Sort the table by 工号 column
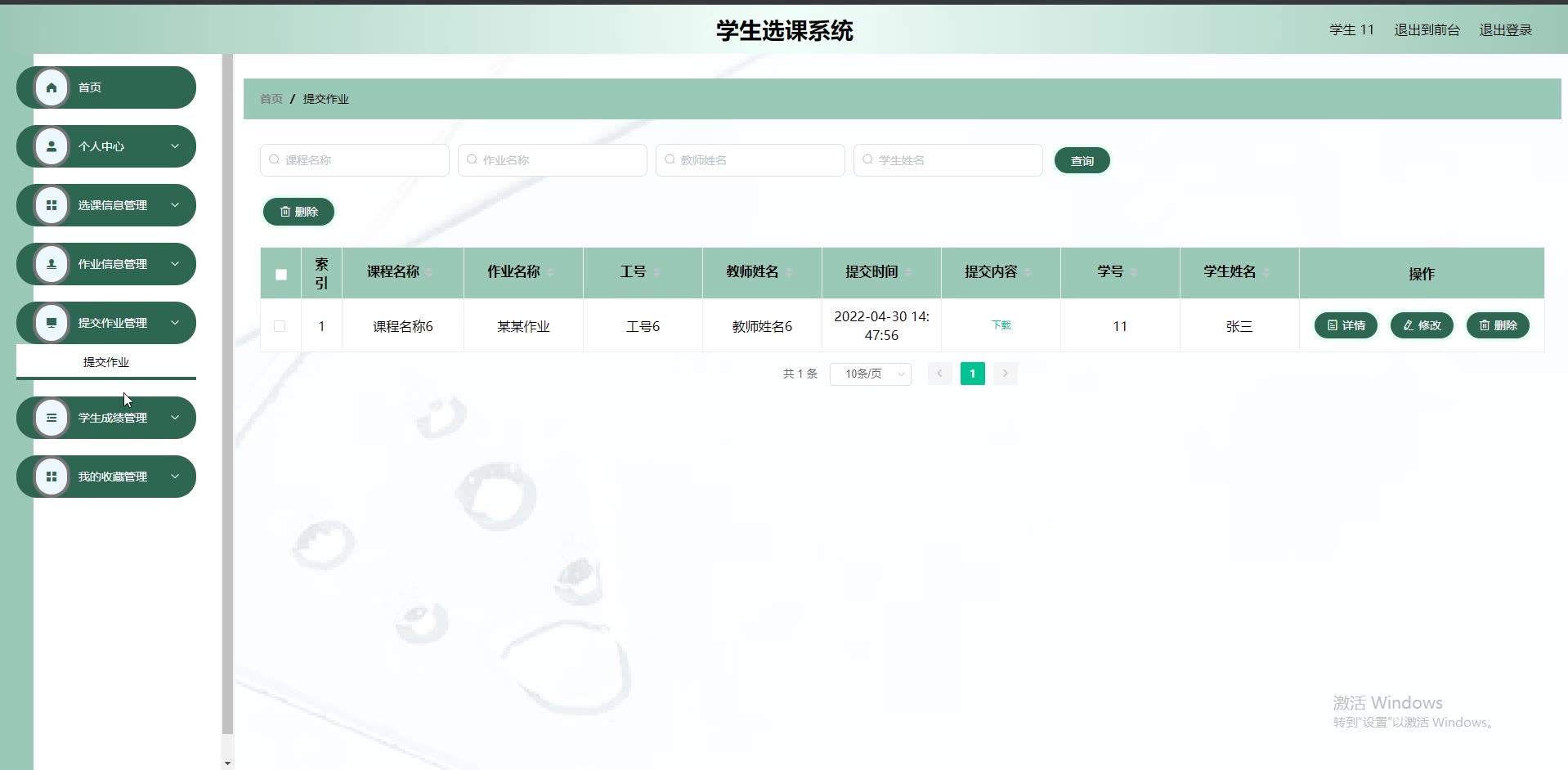The height and width of the screenshot is (770, 1568). click(x=656, y=272)
